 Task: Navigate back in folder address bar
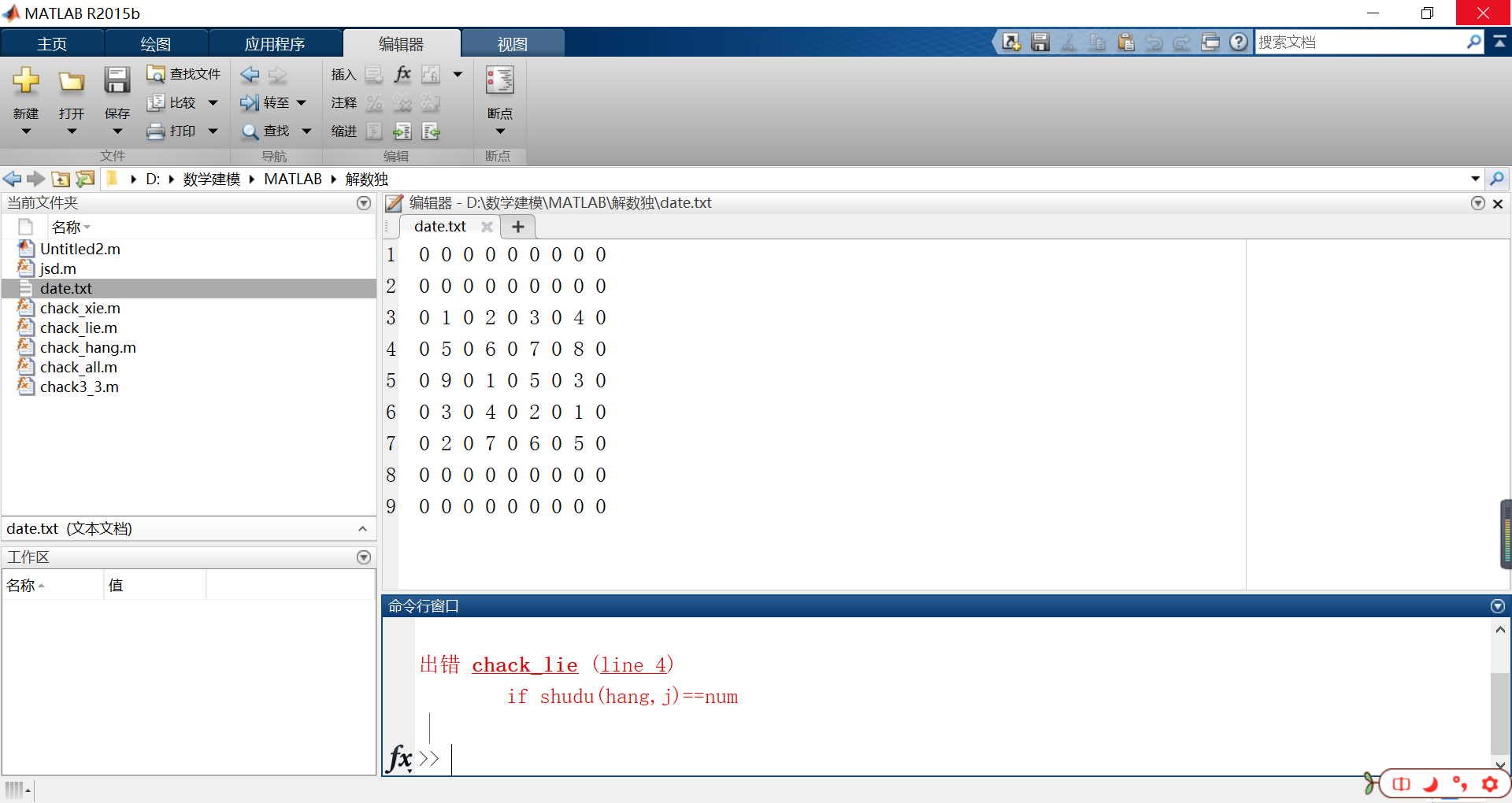point(12,179)
